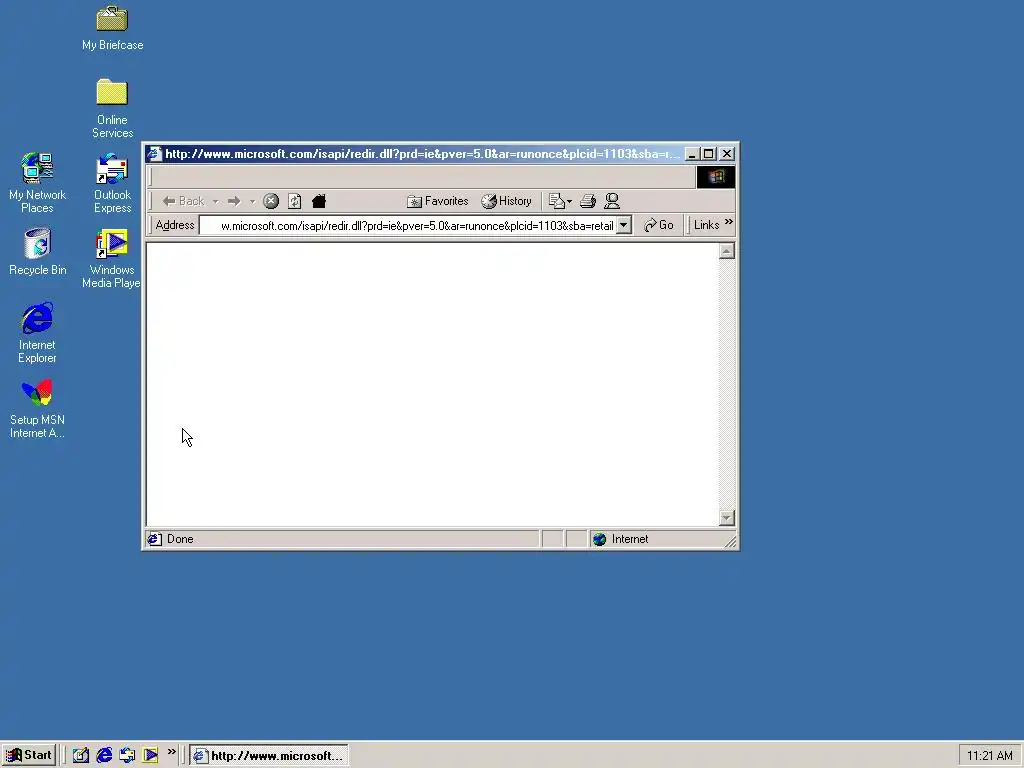Viewport: 1024px width, 768px height.
Task: Select the Internet Explorer desktop icon
Action: pyautogui.click(x=37, y=333)
